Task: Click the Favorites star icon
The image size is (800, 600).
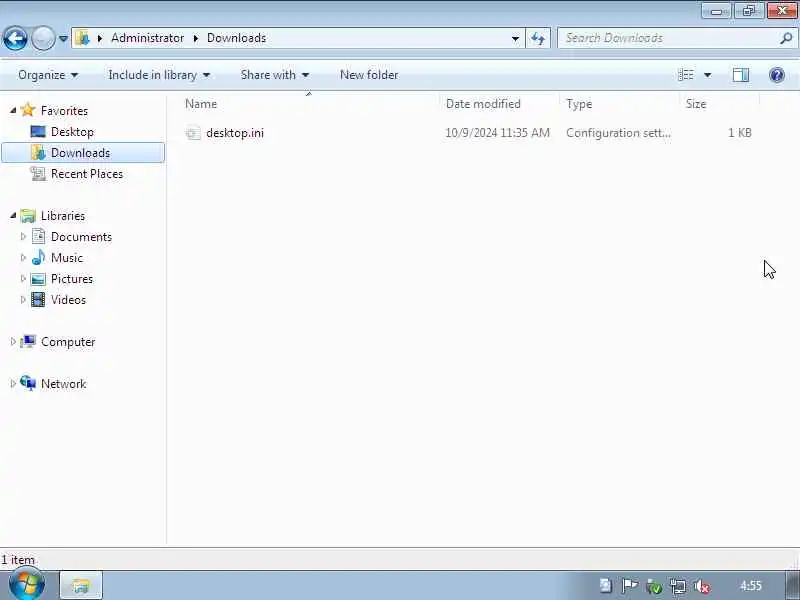Action: (x=28, y=110)
